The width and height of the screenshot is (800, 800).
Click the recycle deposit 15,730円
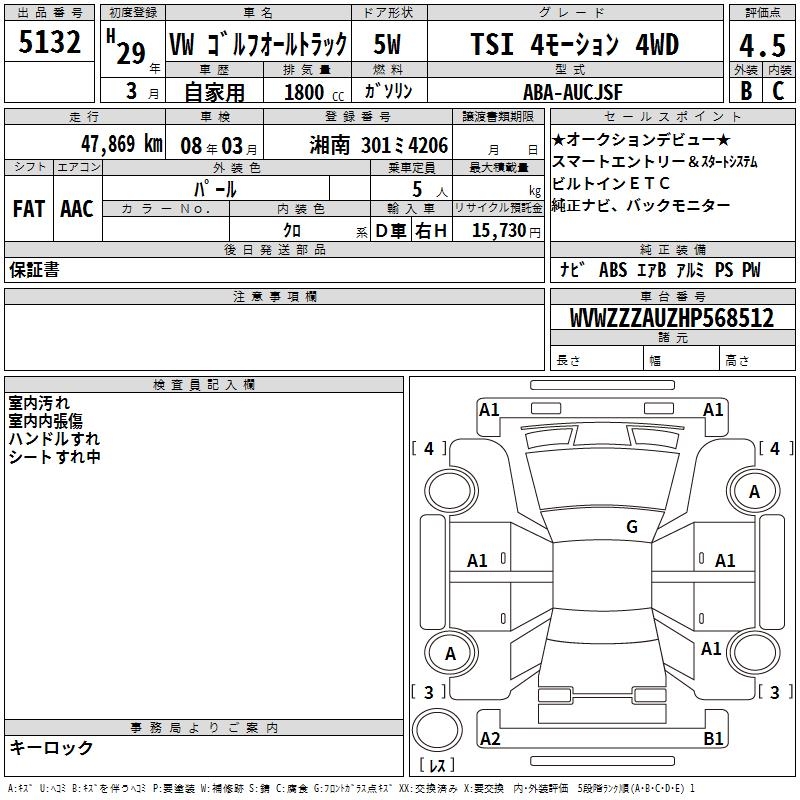506,231
